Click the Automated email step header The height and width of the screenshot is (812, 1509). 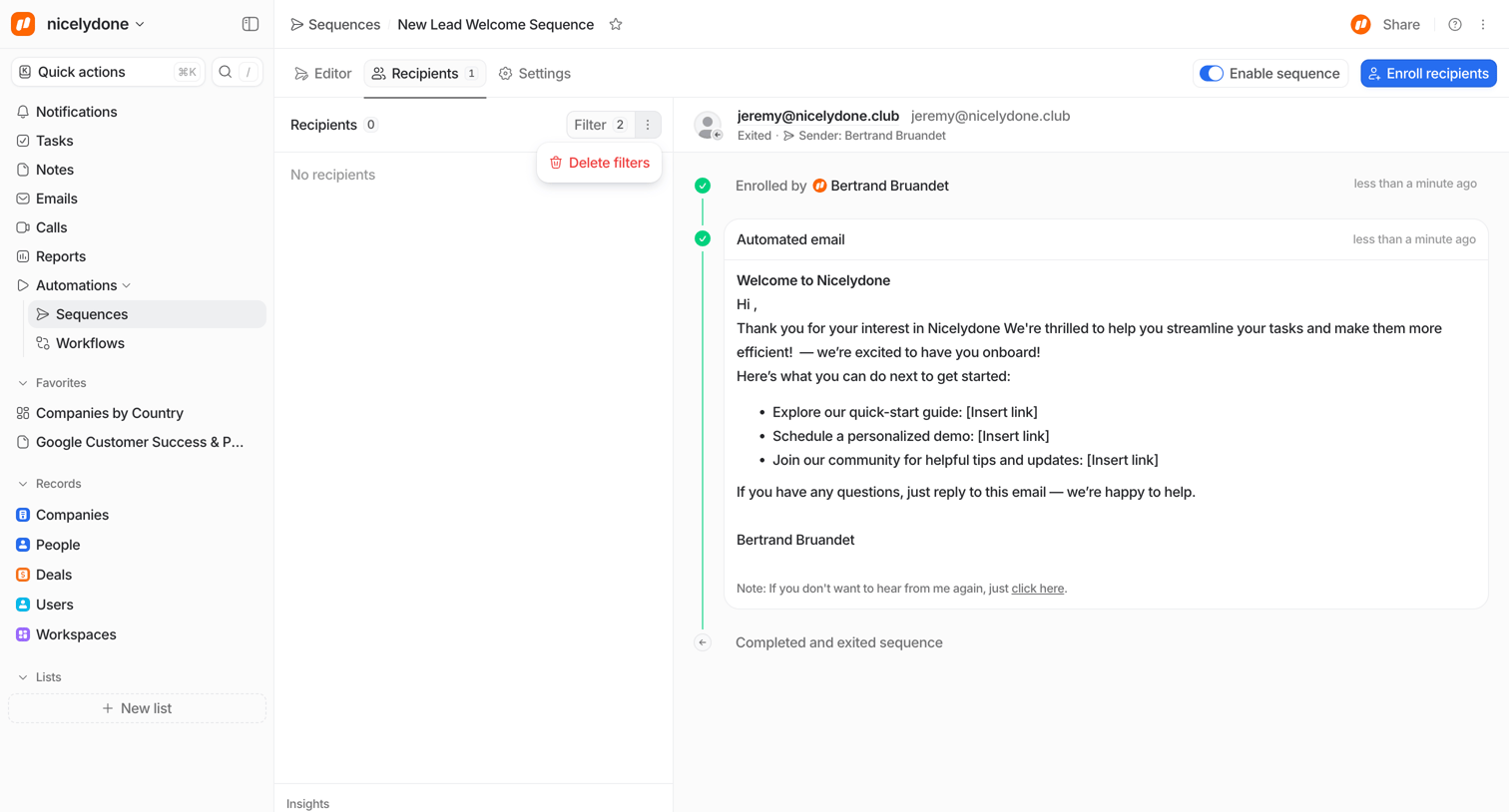pyautogui.click(x=1106, y=239)
